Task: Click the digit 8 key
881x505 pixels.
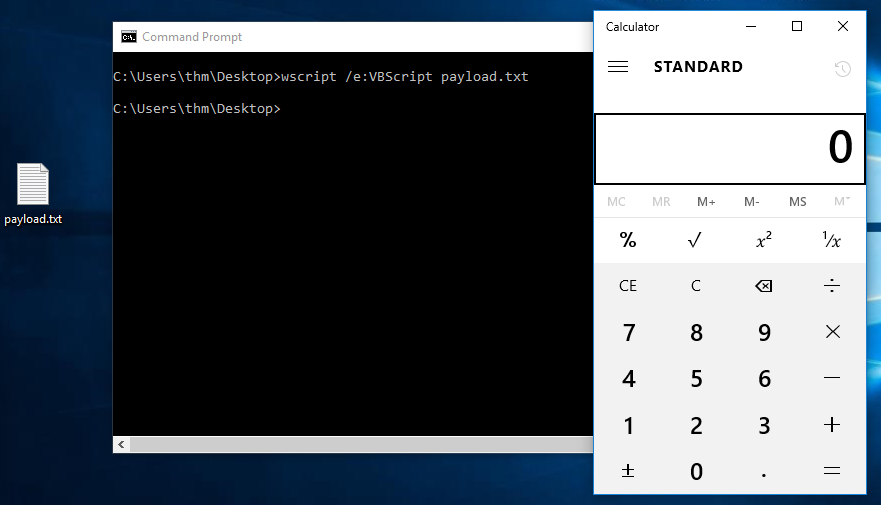Action: pyautogui.click(x=696, y=332)
